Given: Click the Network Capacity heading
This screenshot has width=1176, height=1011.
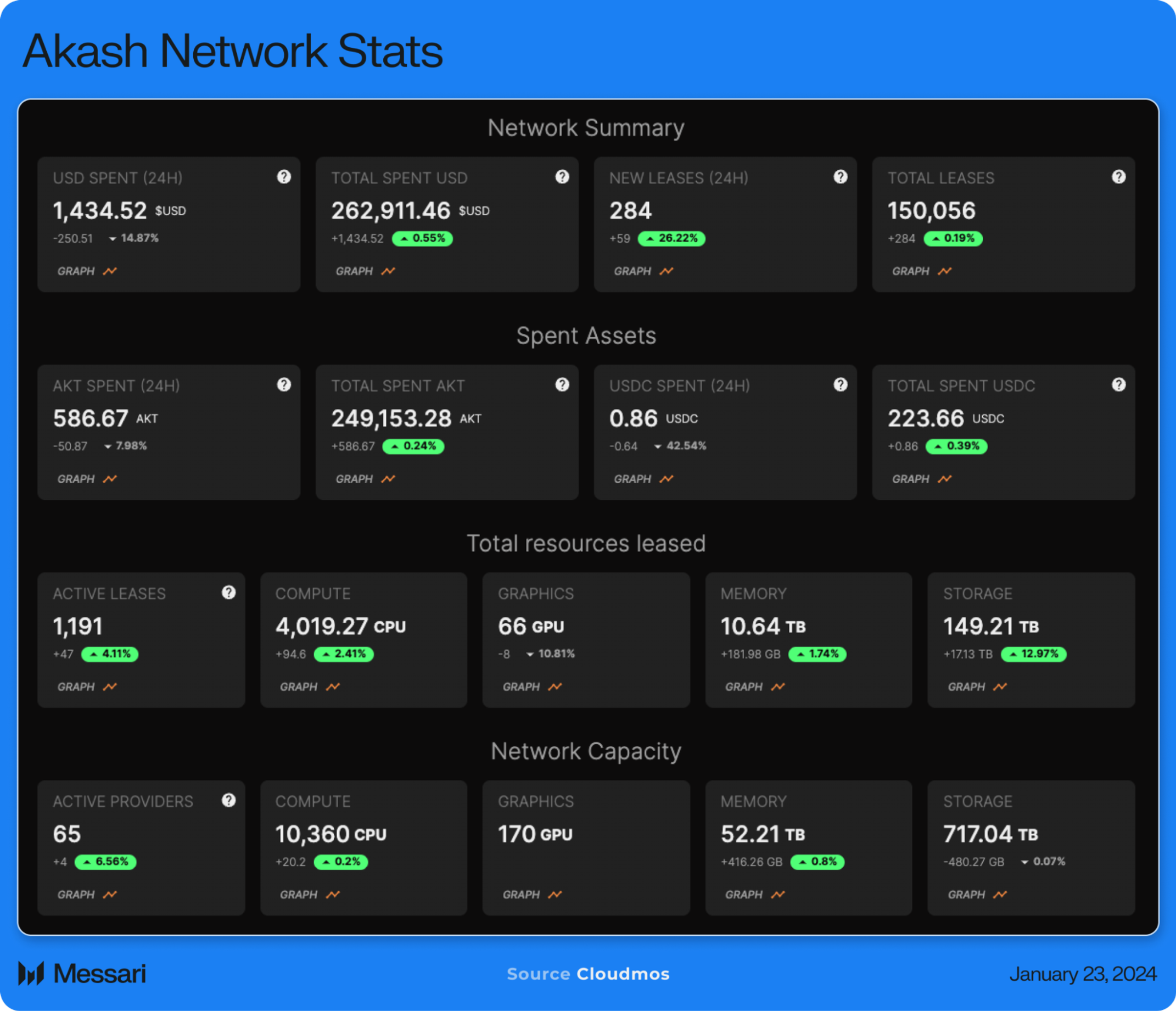Looking at the screenshot, I should click(586, 752).
